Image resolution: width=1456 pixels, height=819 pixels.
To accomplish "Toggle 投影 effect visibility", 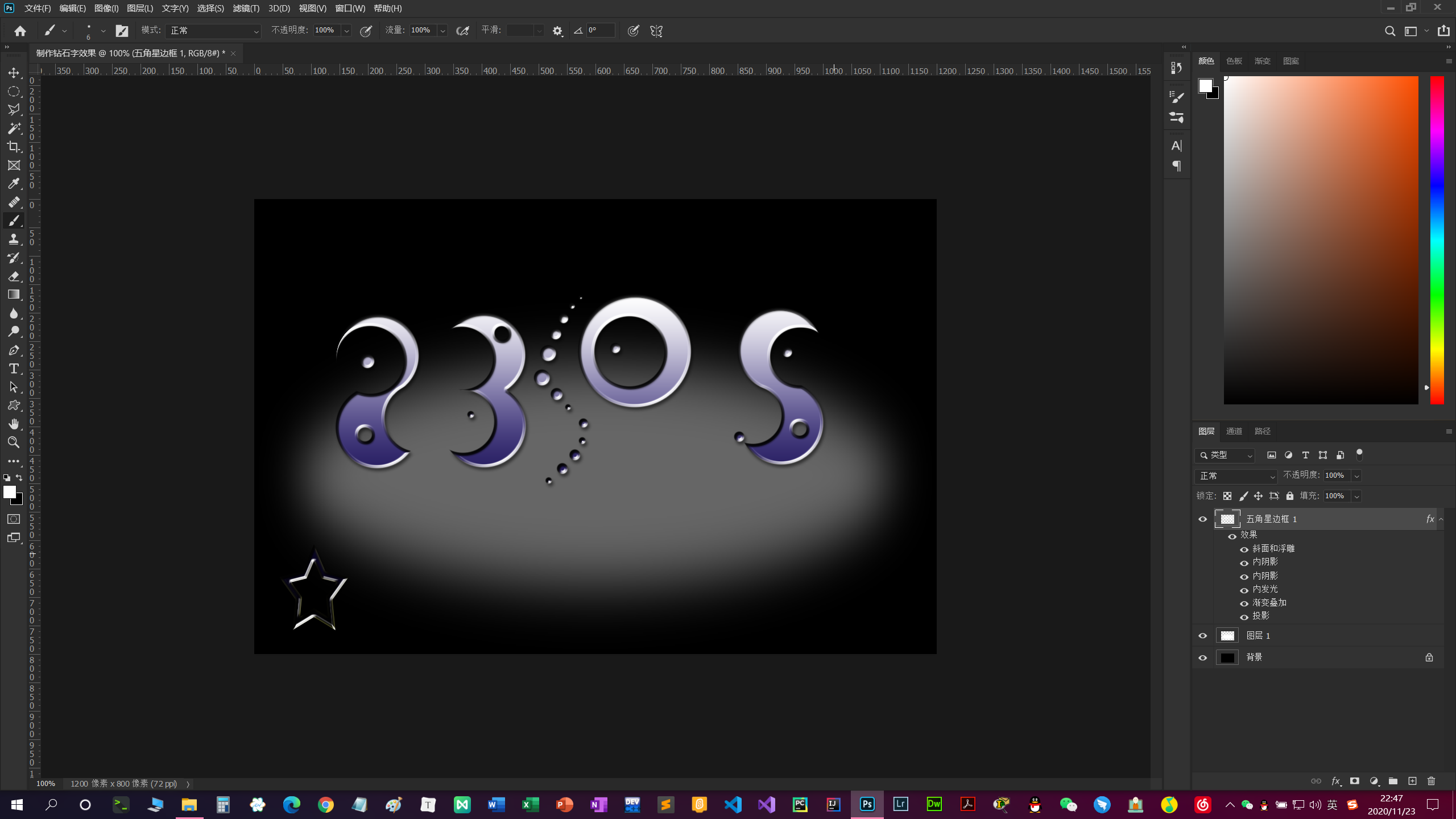I will tap(1244, 617).
